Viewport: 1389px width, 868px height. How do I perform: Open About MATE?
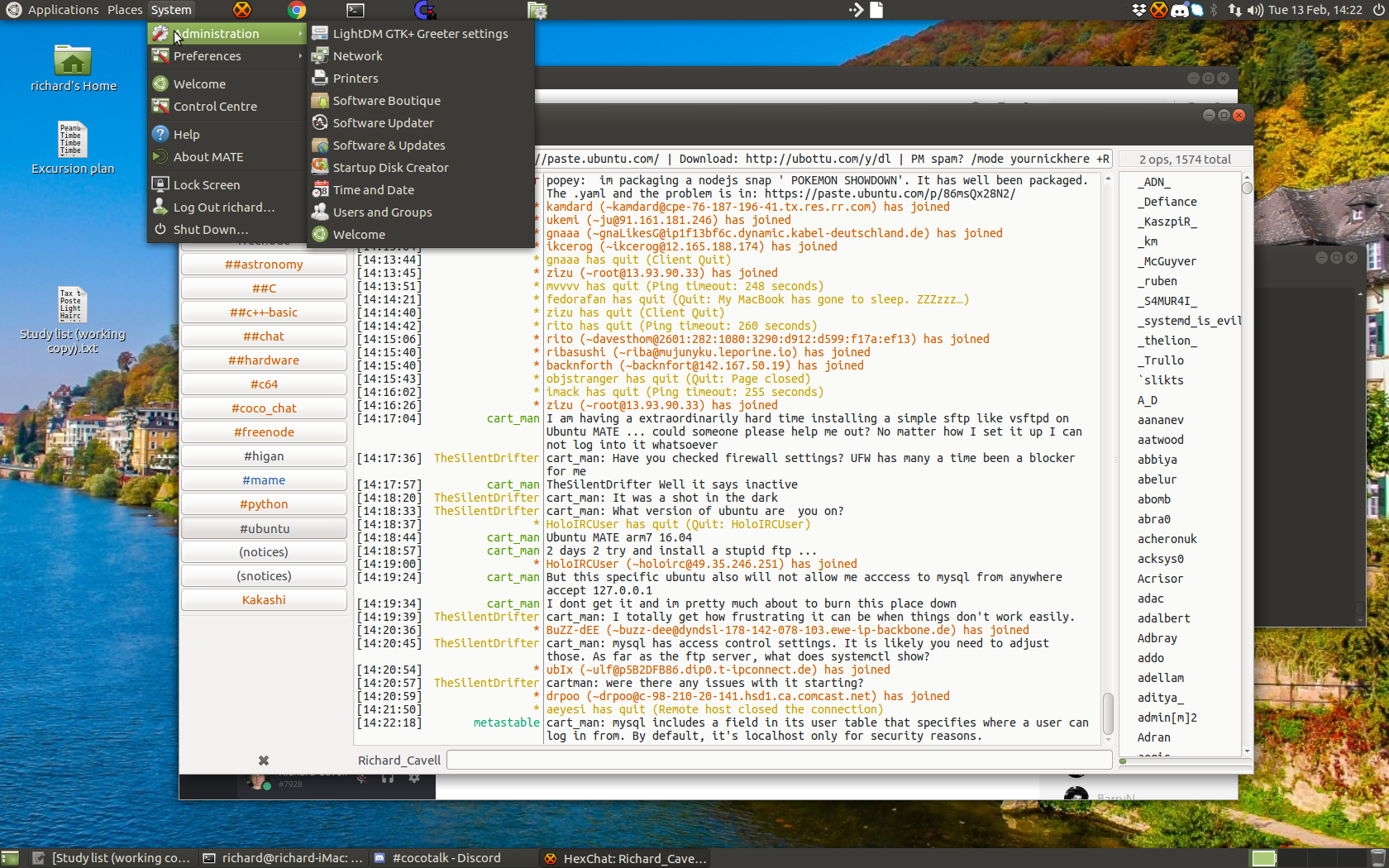(x=227, y=157)
